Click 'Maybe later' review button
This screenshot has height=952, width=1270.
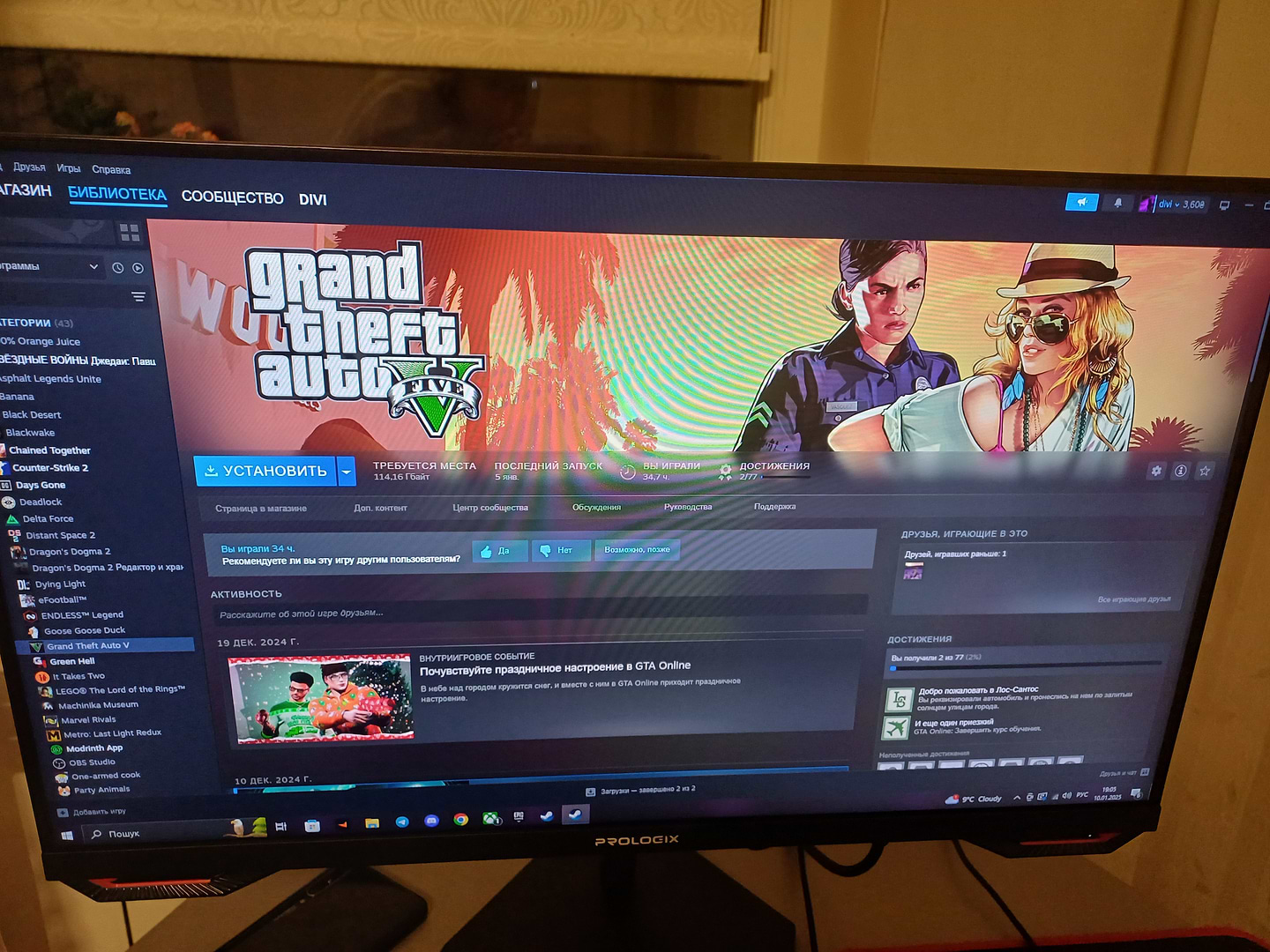pos(637,550)
